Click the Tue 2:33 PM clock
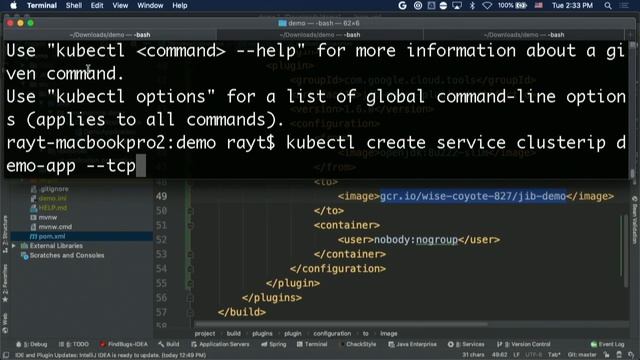Image resolution: width=640 pixels, height=360 pixels. 572,5
